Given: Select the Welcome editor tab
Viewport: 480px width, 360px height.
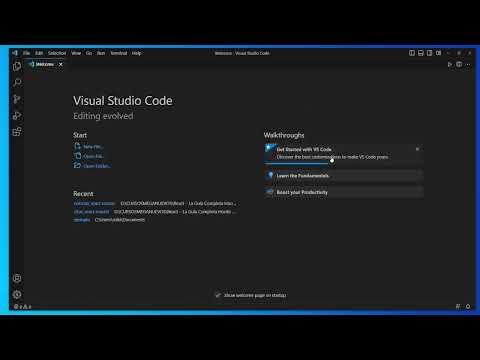Looking at the screenshot, I should [45, 64].
